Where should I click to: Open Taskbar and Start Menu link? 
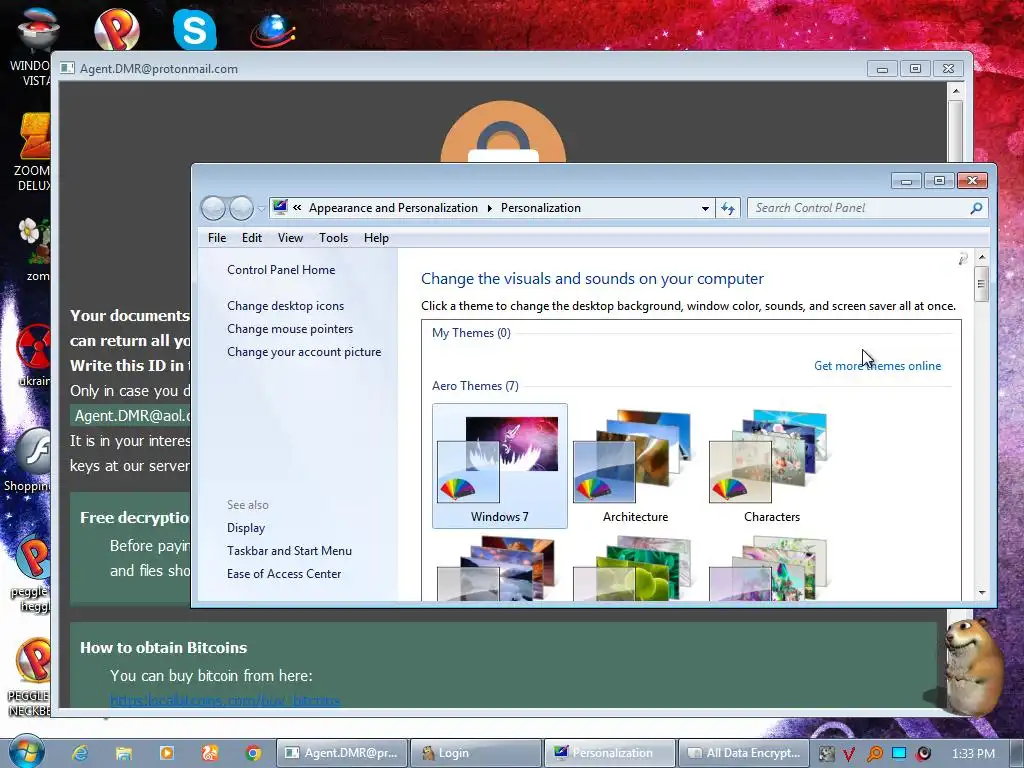click(289, 551)
